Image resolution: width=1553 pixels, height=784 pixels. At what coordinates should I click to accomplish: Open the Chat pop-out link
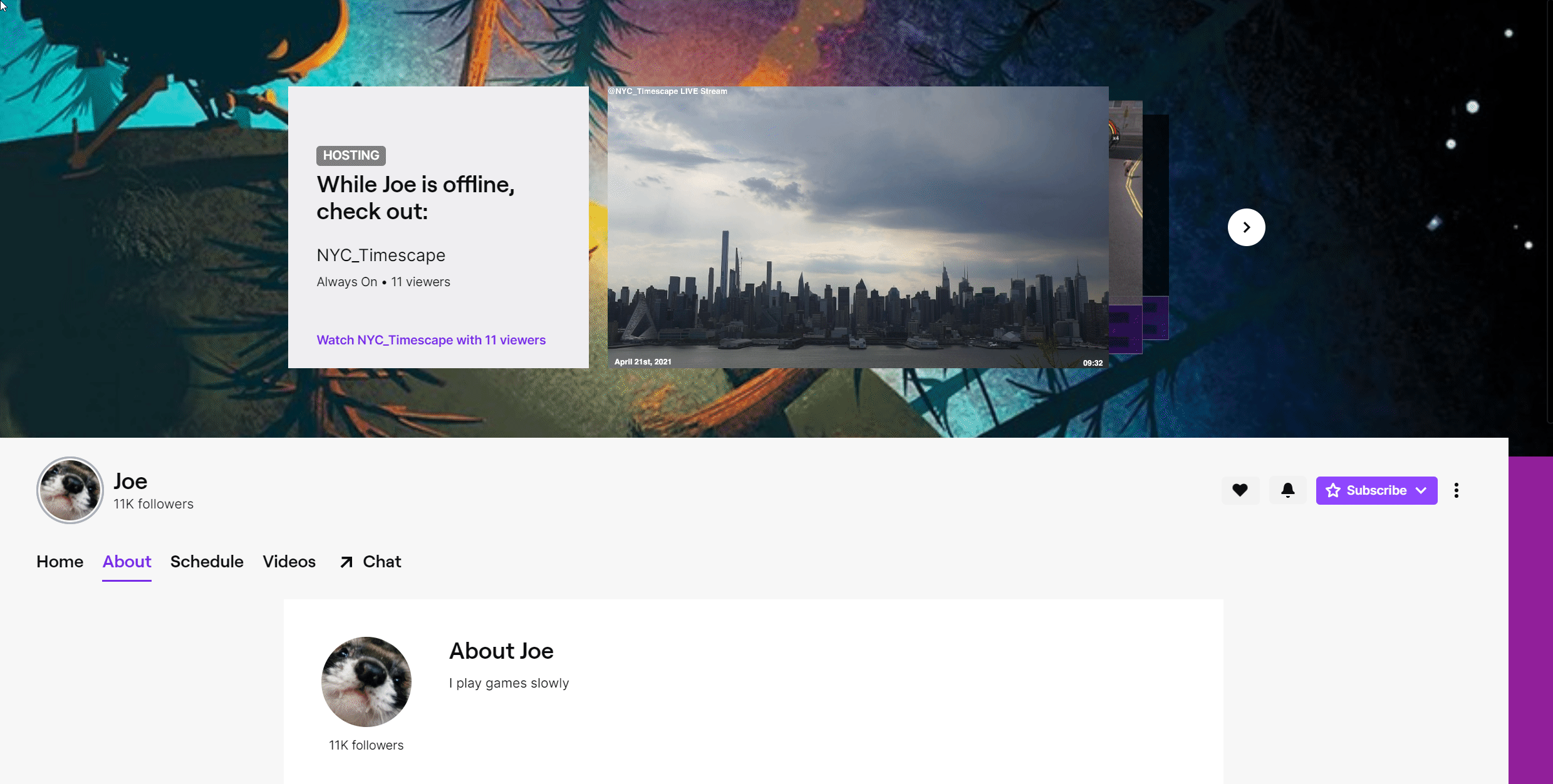370,562
